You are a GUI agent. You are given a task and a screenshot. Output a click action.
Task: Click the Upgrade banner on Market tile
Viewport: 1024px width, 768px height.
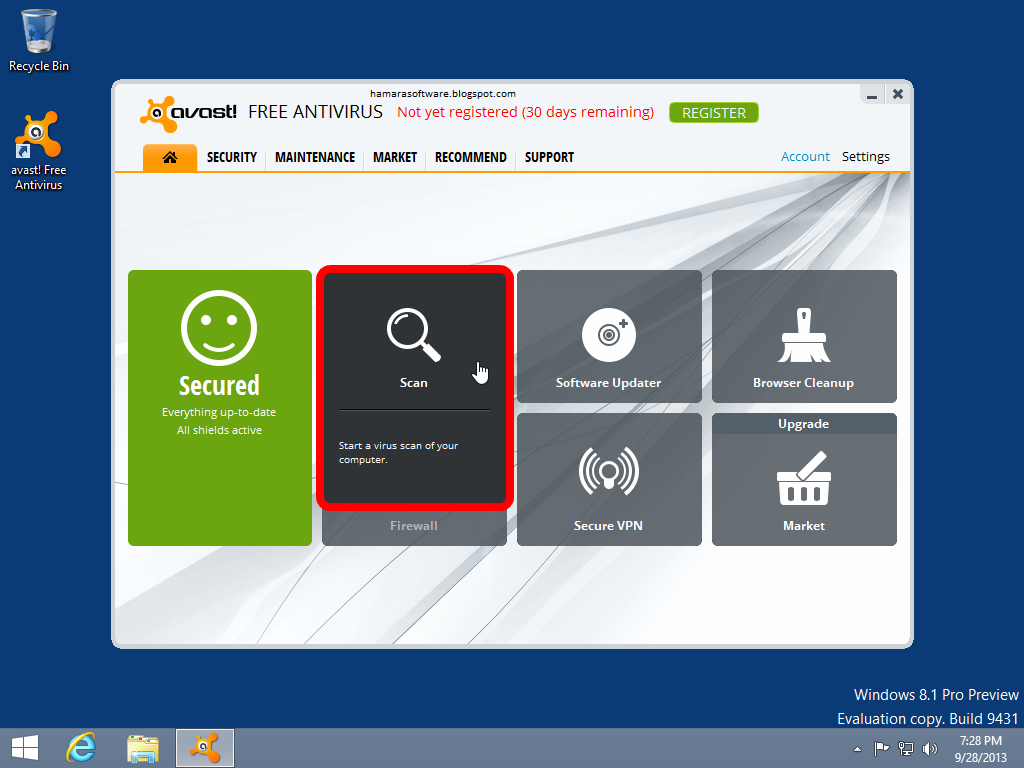click(804, 424)
